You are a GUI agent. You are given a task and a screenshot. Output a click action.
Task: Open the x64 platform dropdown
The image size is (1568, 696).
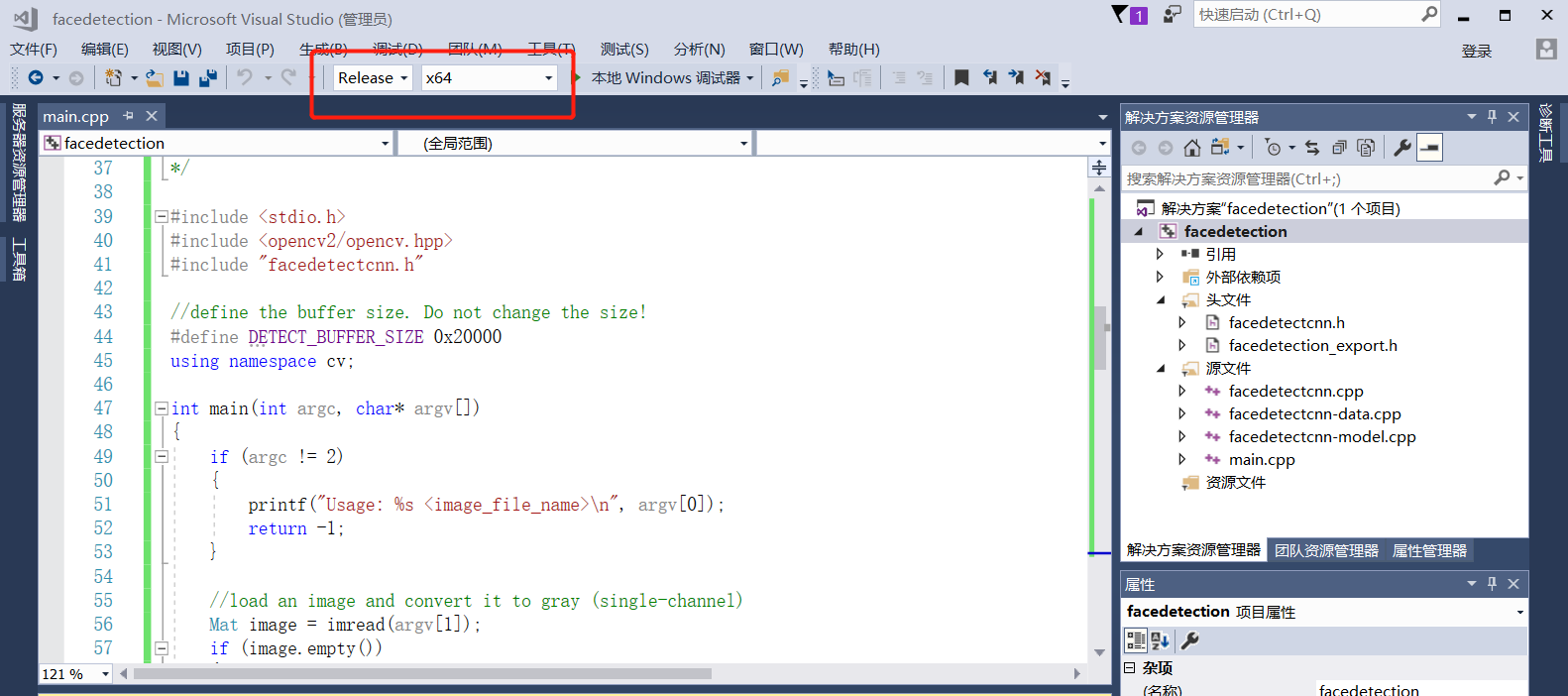tap(490, 77)
